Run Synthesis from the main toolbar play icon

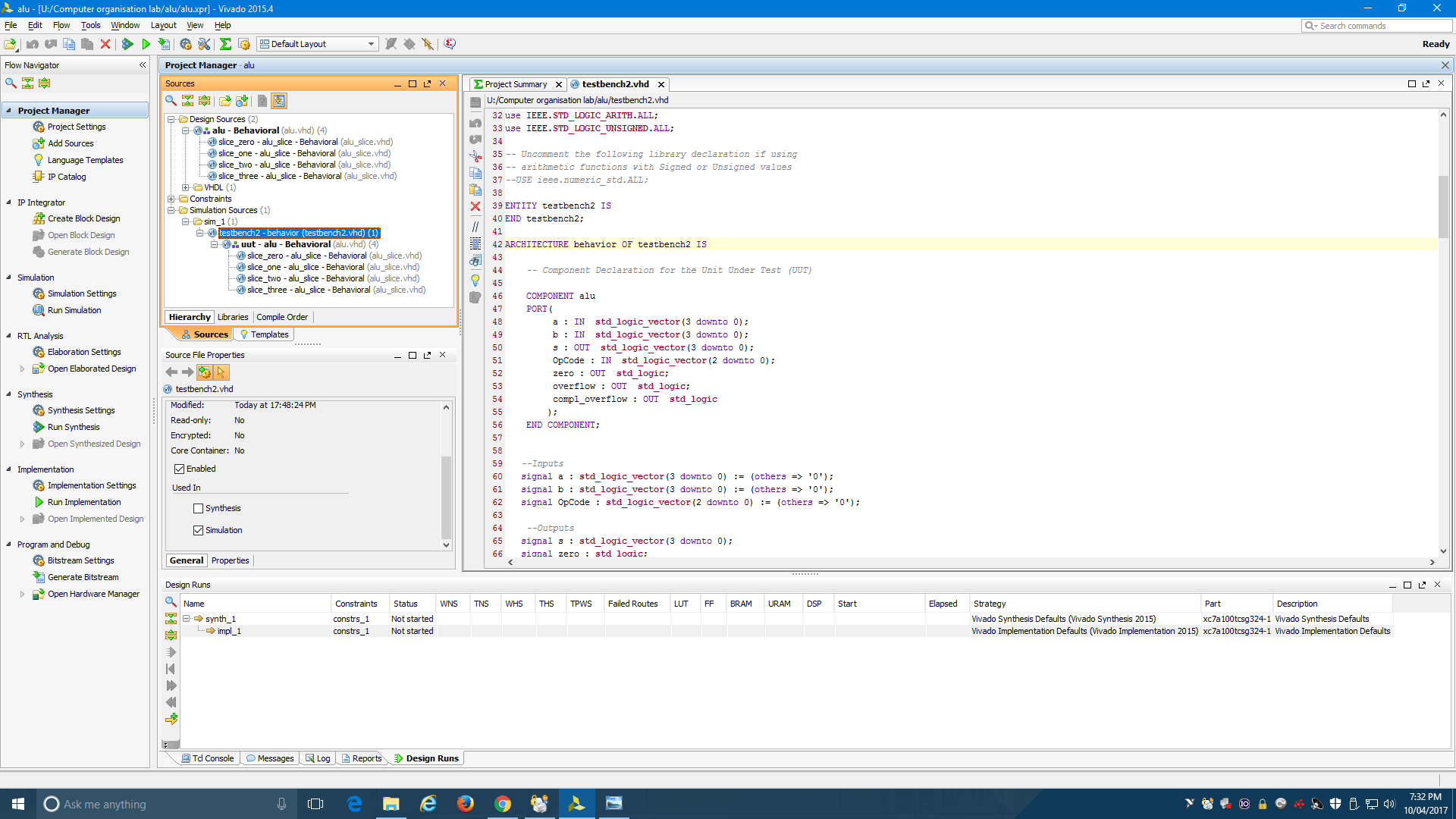click(x=127, y=44)
